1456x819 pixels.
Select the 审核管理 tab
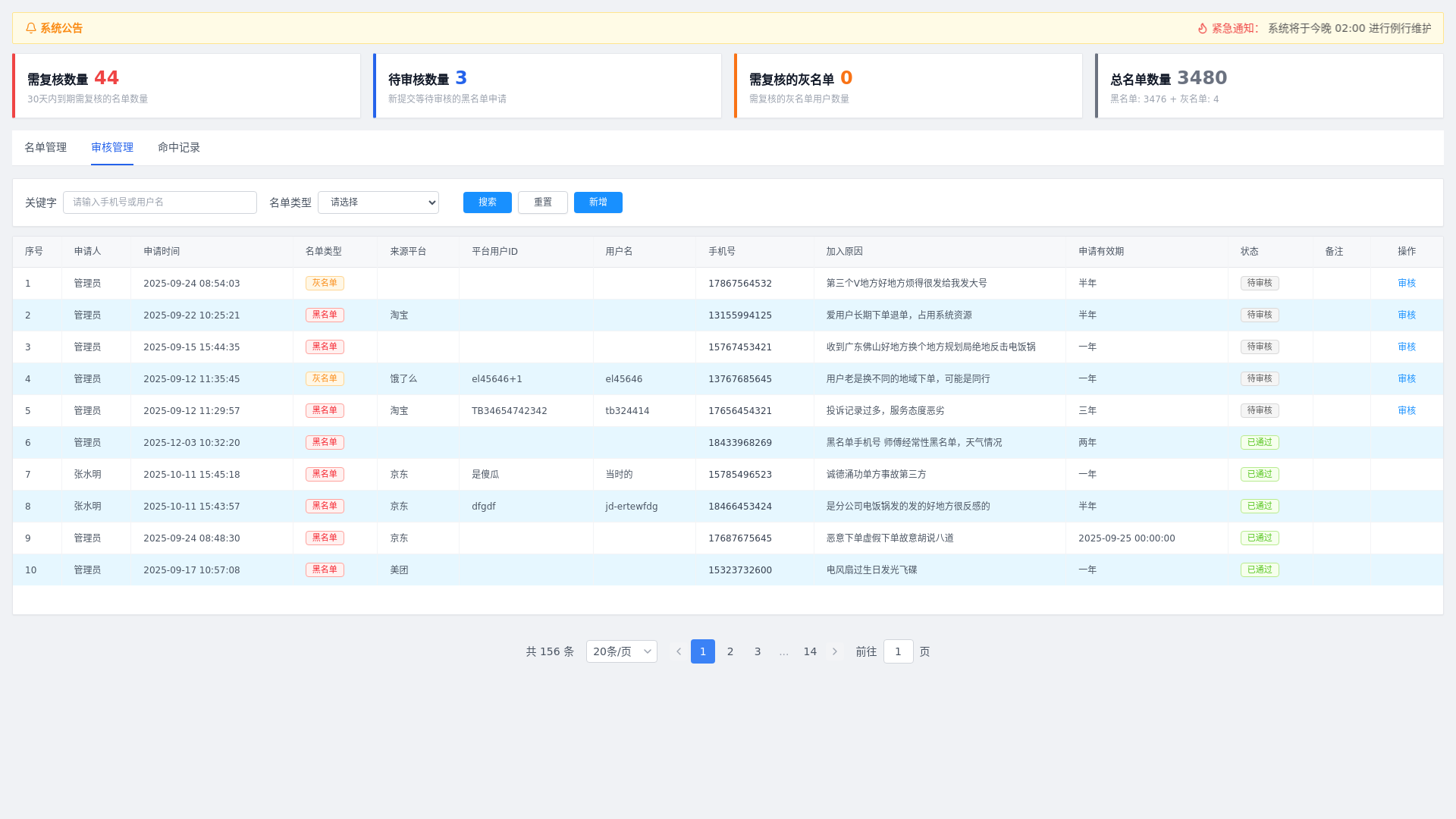112,147
